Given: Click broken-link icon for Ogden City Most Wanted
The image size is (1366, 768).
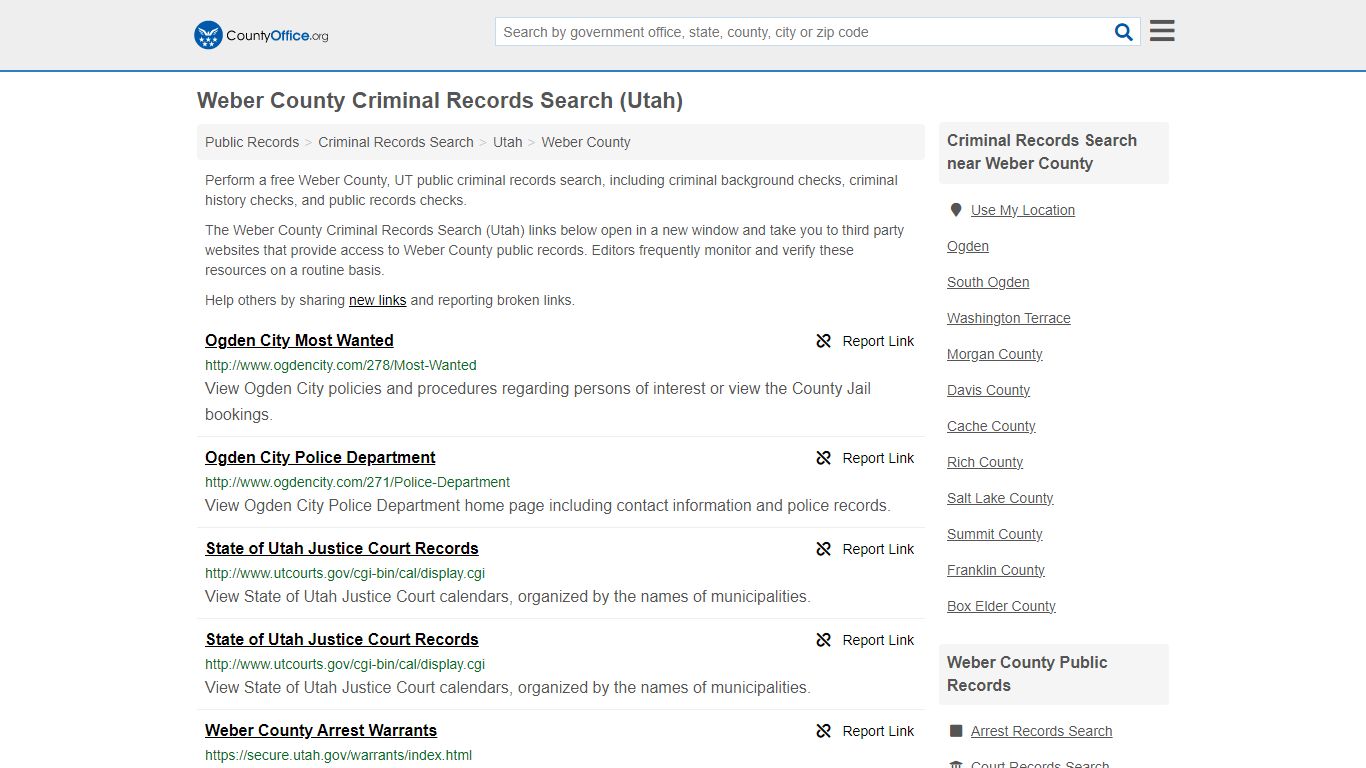Looking at the screenshot, I should 824,341.
